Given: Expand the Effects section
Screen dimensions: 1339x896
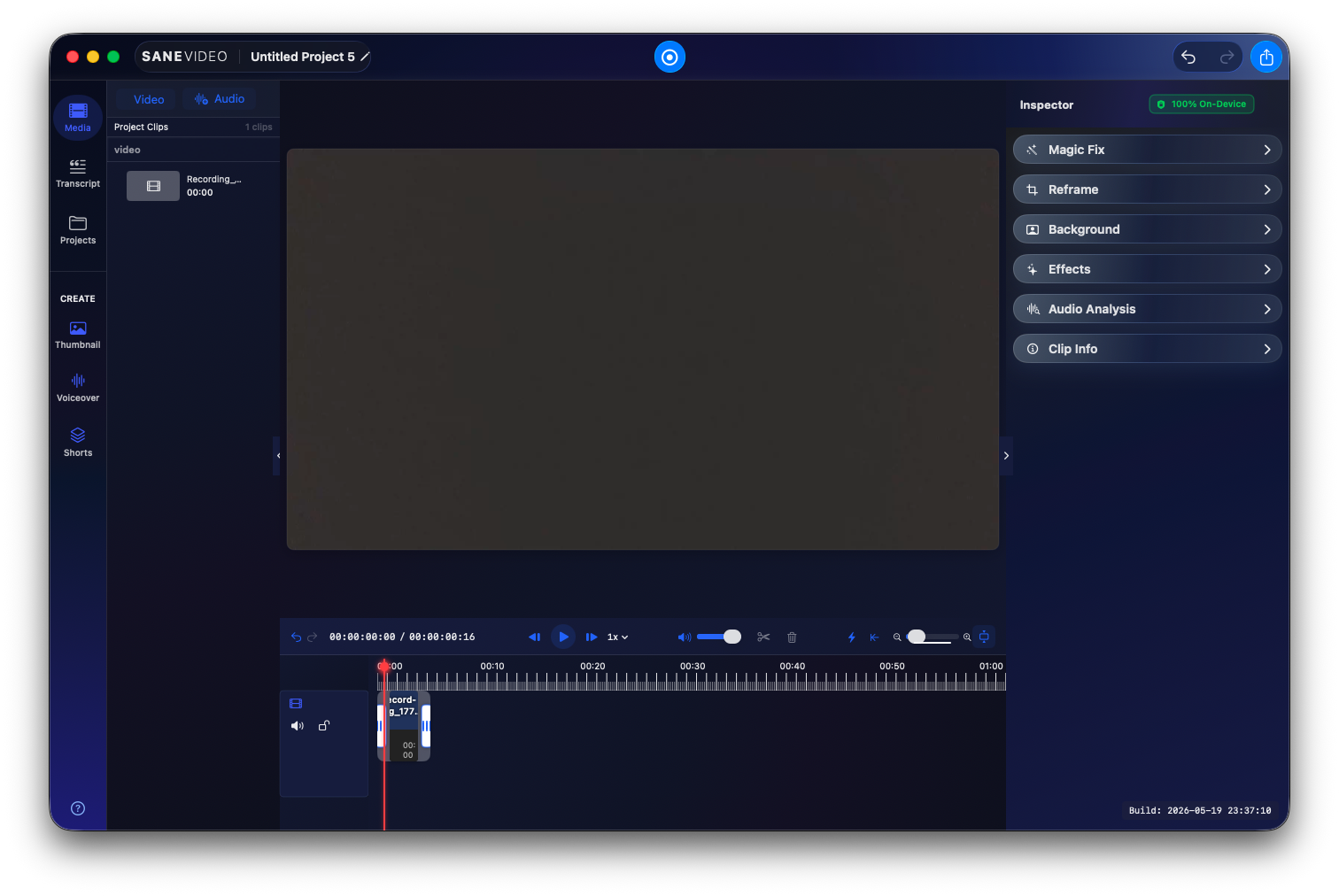Looking at the screenshot, I should pos(1147,269).
